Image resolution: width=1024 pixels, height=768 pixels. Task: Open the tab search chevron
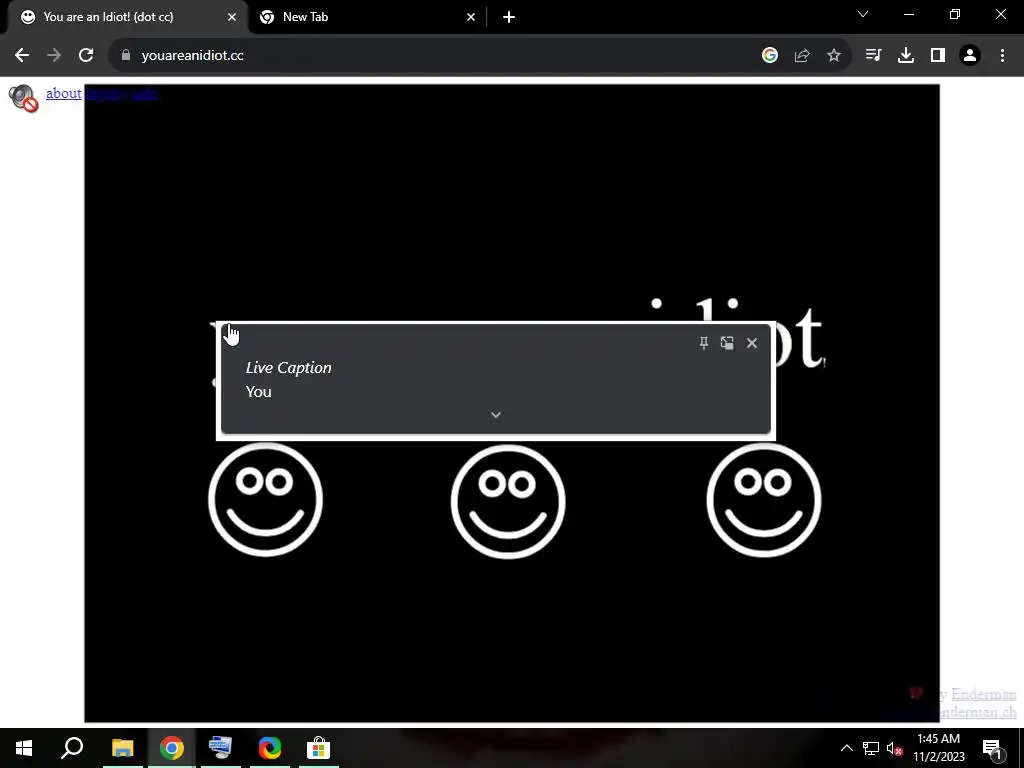pos(863,14)
